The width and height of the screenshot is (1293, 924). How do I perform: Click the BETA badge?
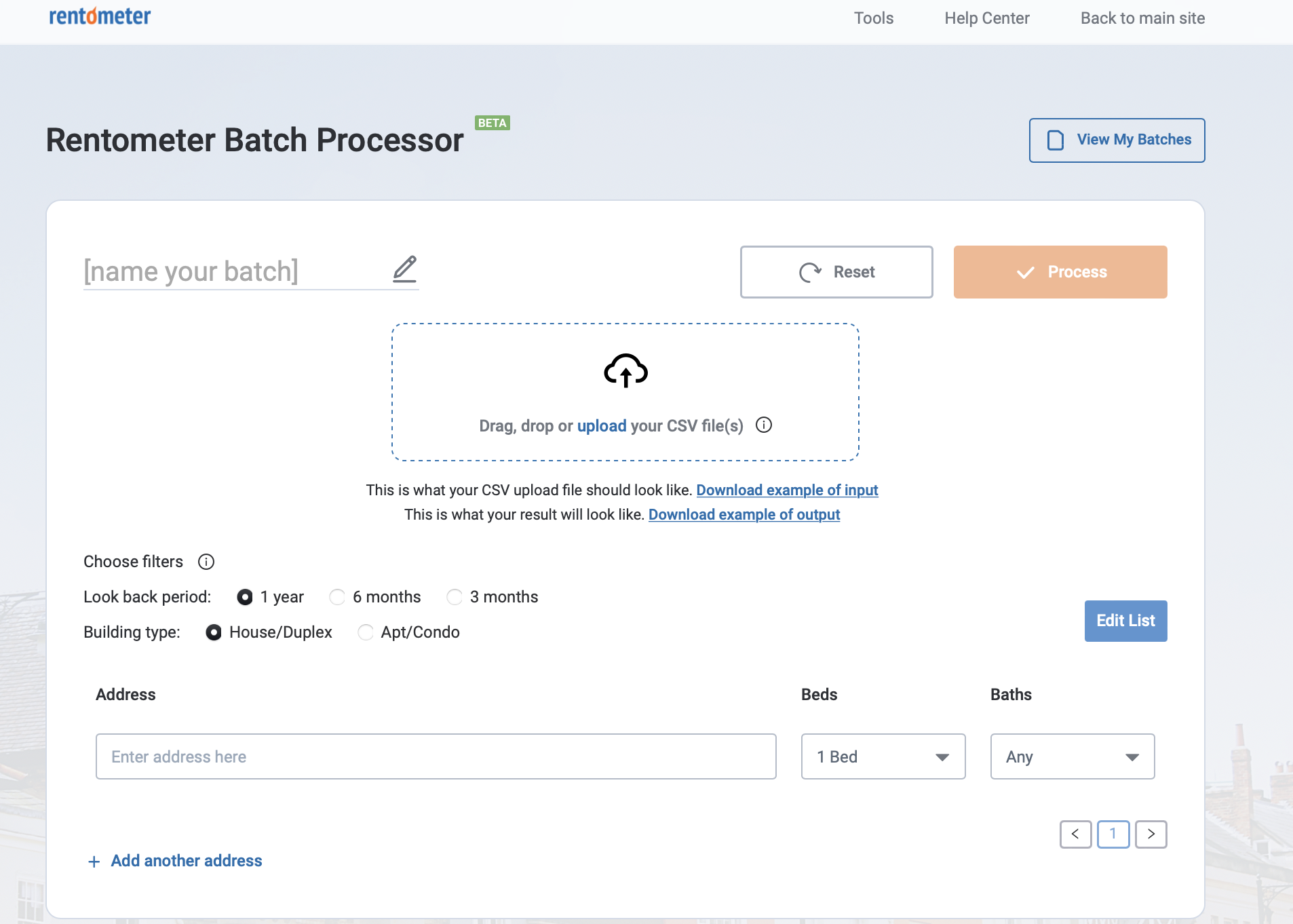pyautogui.click(x=493, y=123)
